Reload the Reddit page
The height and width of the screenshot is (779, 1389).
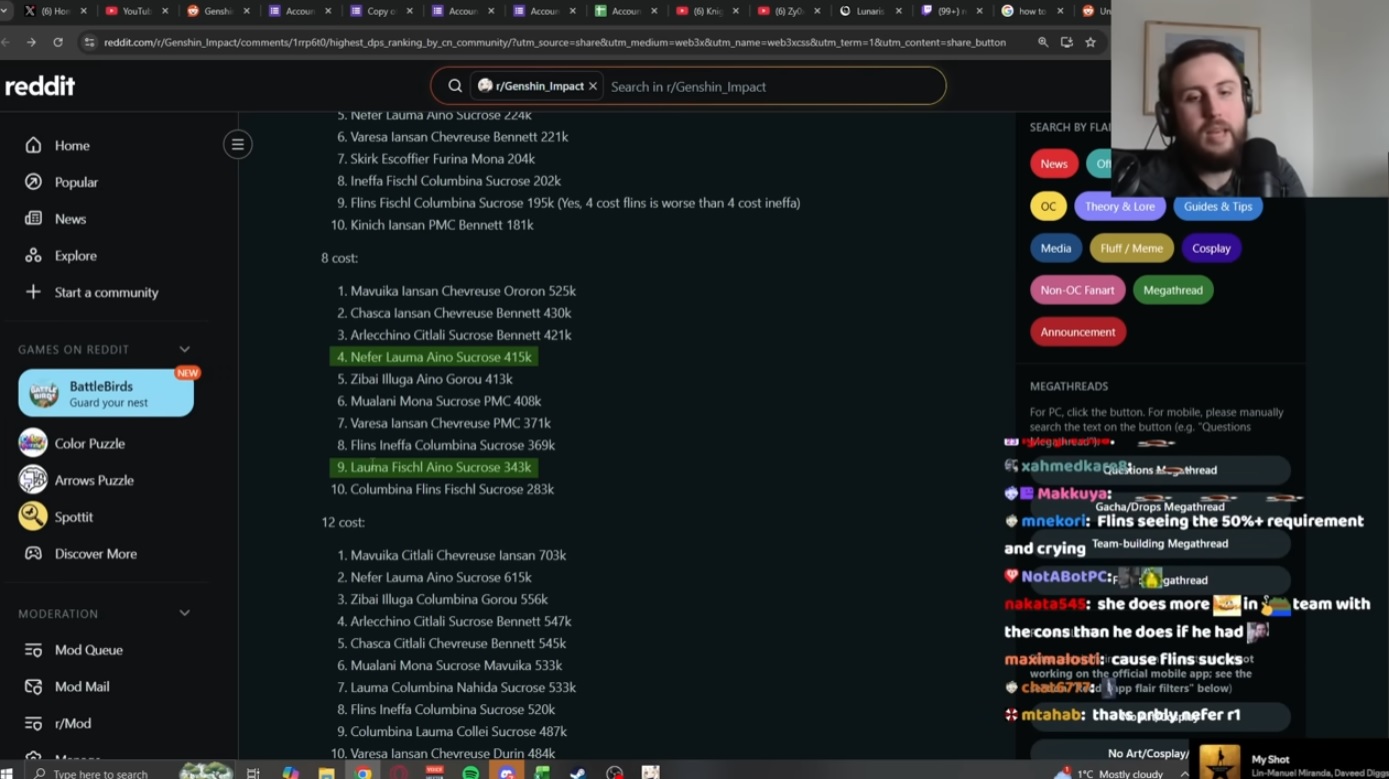click(58, 43)
